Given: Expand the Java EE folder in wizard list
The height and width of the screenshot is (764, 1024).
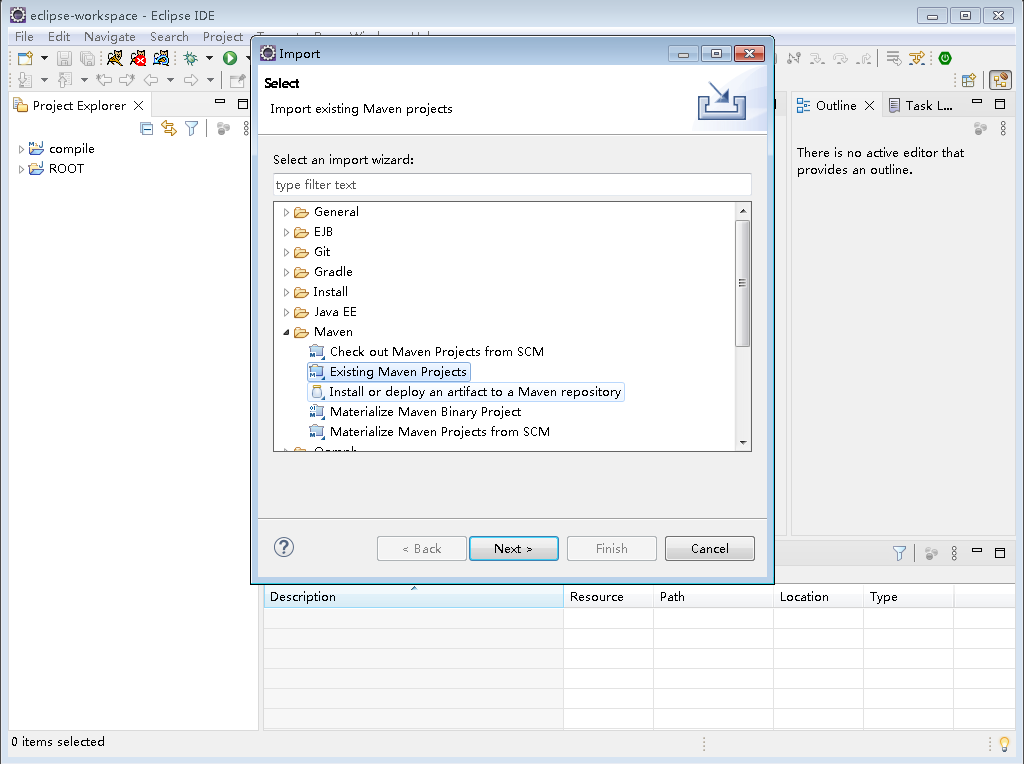Looking at the screenshot, I should [x=286, y=313].
